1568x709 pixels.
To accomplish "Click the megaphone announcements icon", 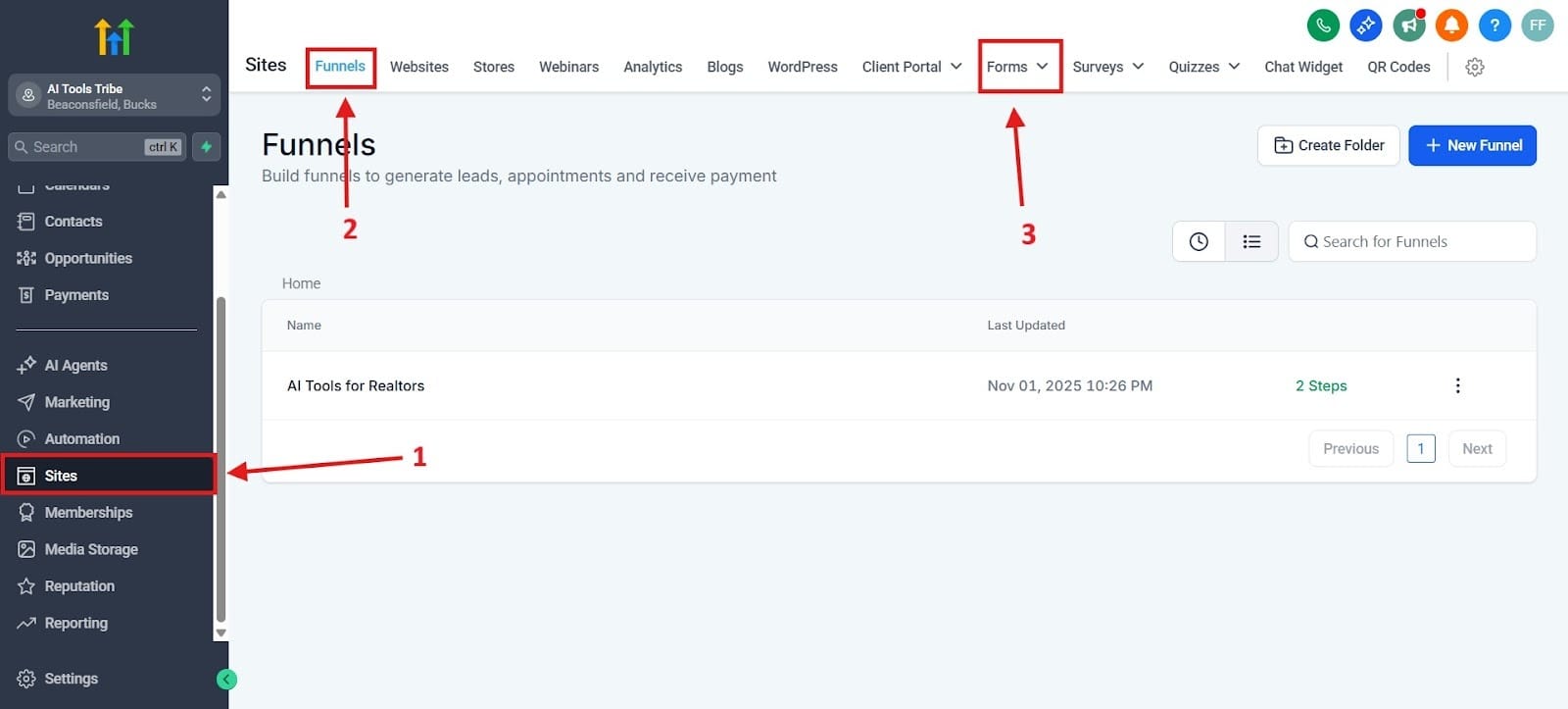I will (1408, 25).
